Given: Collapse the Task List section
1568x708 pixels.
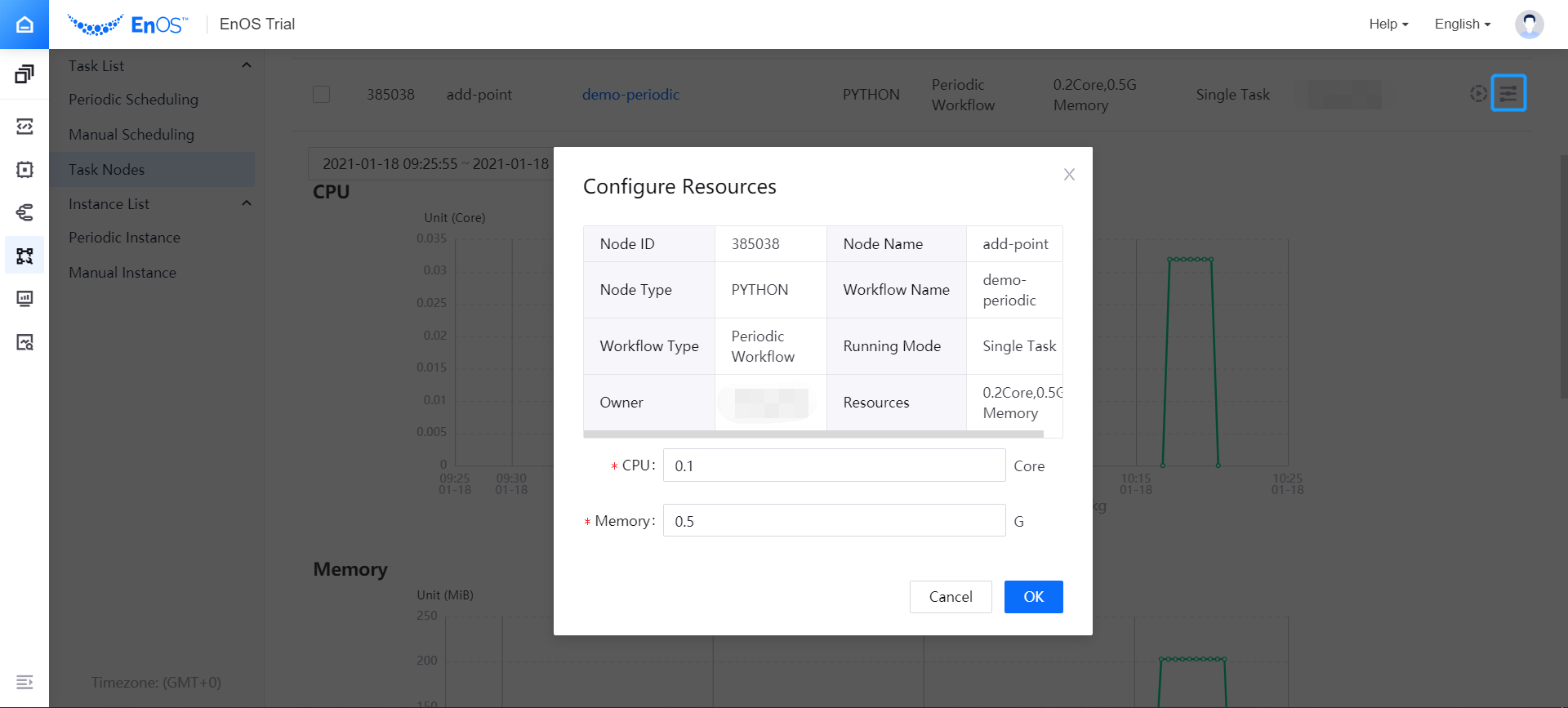Looking at the screenshot, I should (x=247, y=65).
